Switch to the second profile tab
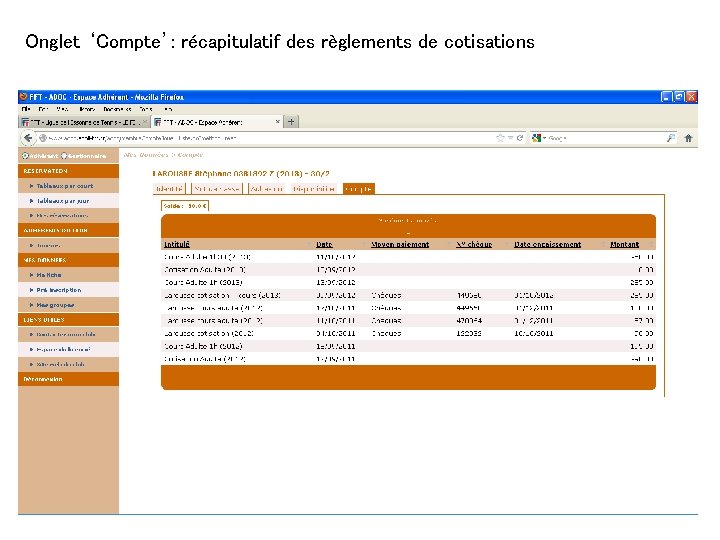This screenshot has height=540, width=720. click(x=216, y=189)
